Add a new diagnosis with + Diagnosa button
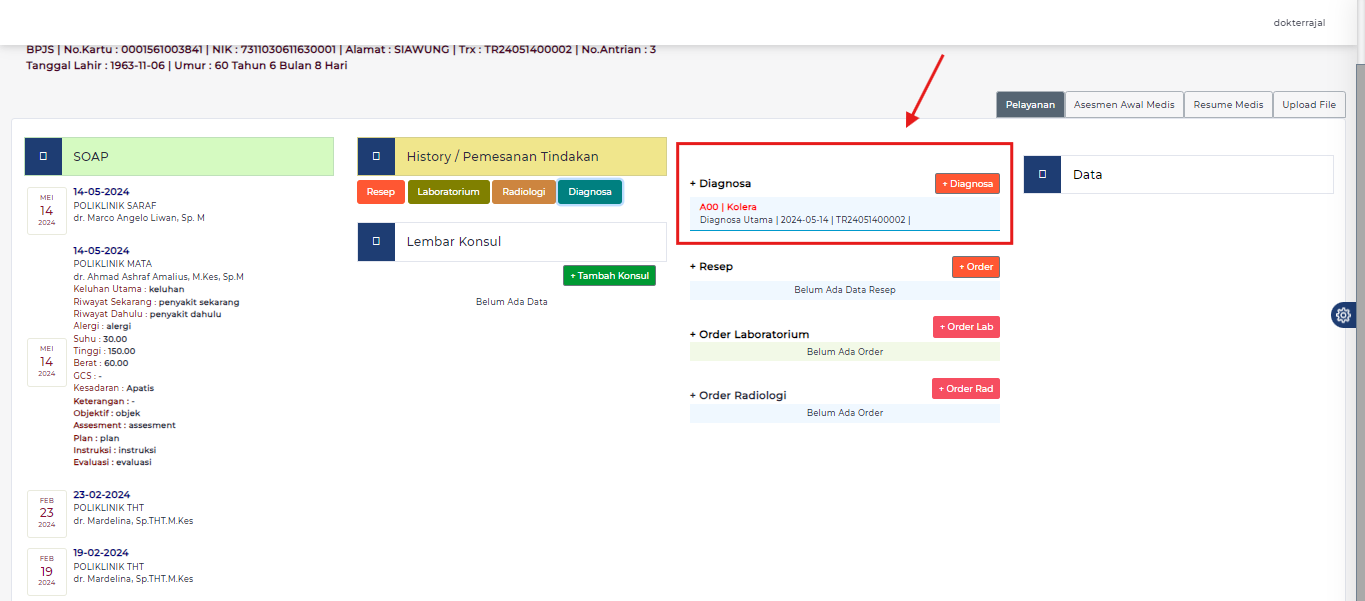The image size is (1365, 601). (x=967, y=184)
